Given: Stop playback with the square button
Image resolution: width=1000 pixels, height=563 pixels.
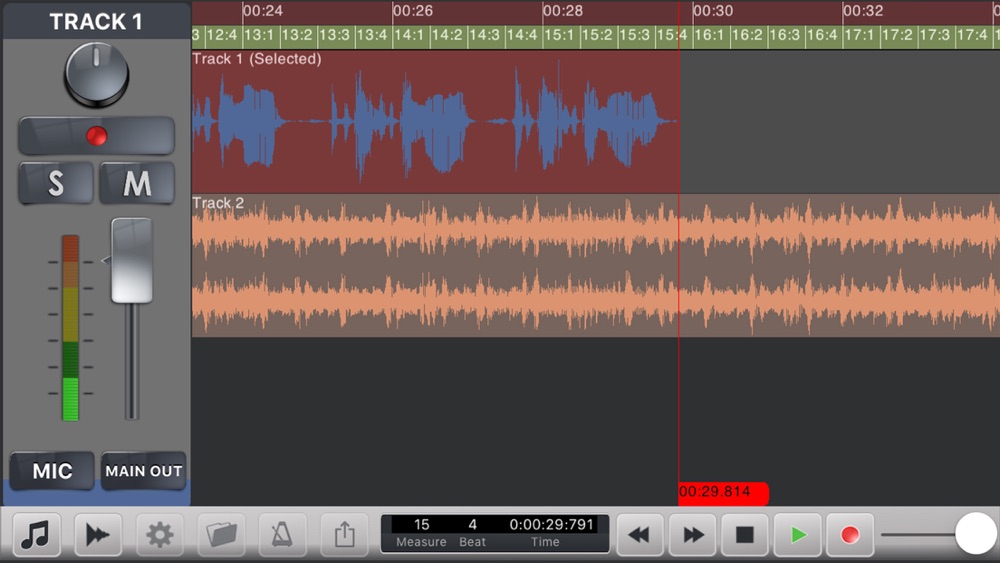Looking at the screenshot, I should (x=745, y=534).
